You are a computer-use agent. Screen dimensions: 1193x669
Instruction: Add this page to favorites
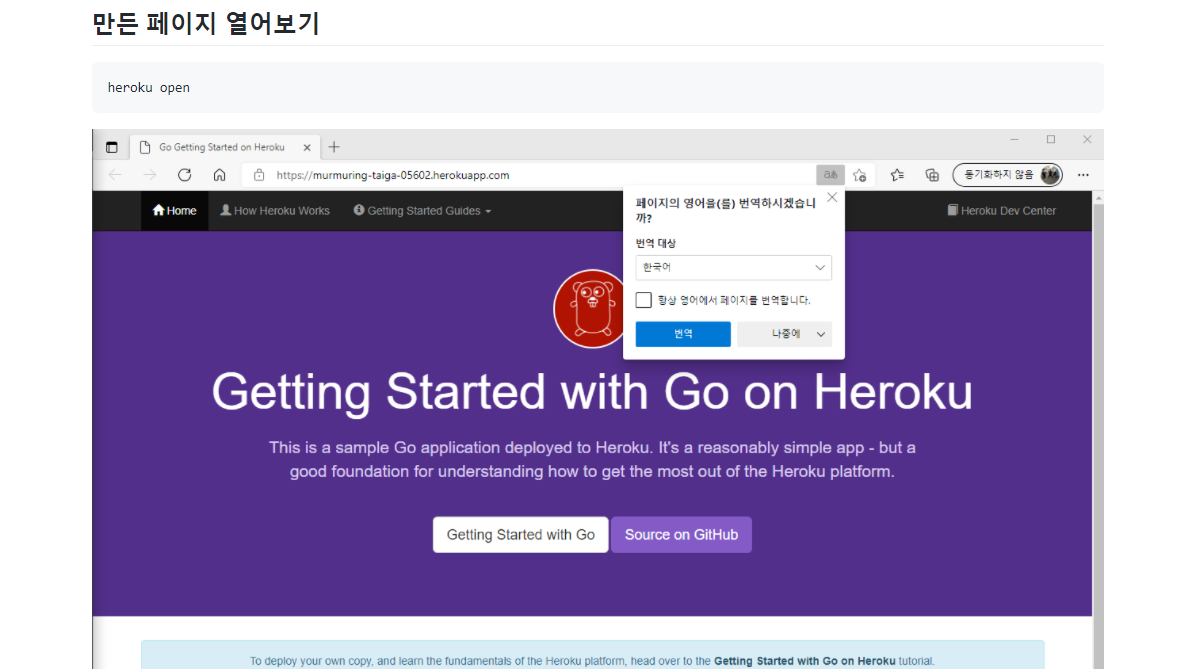pos(860,175)
